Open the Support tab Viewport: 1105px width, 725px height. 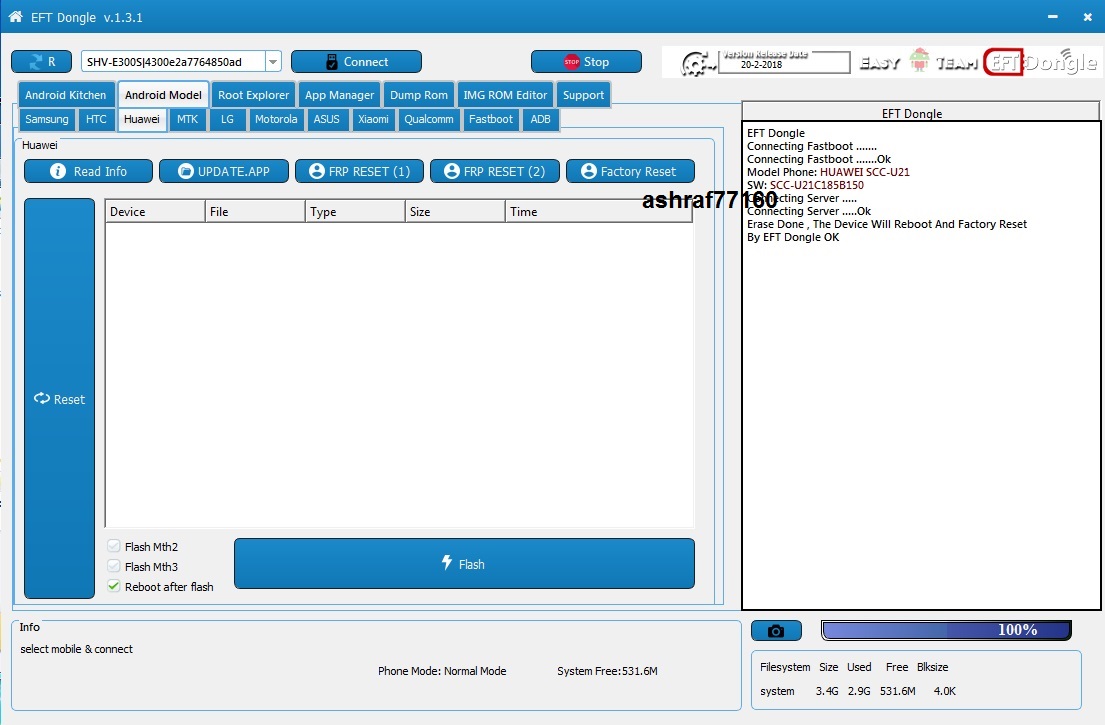(x=583, y=95)
